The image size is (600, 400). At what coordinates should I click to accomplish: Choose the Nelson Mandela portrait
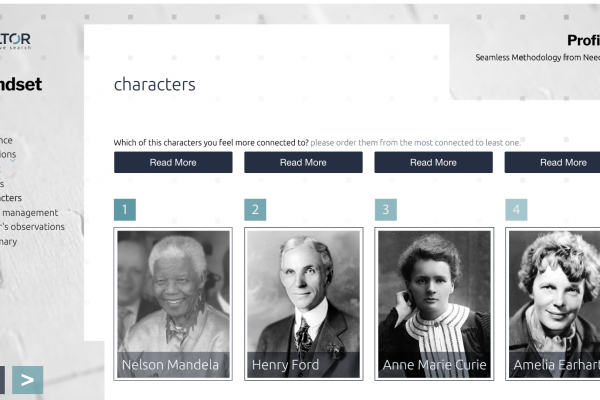click(x=173, y=303)
